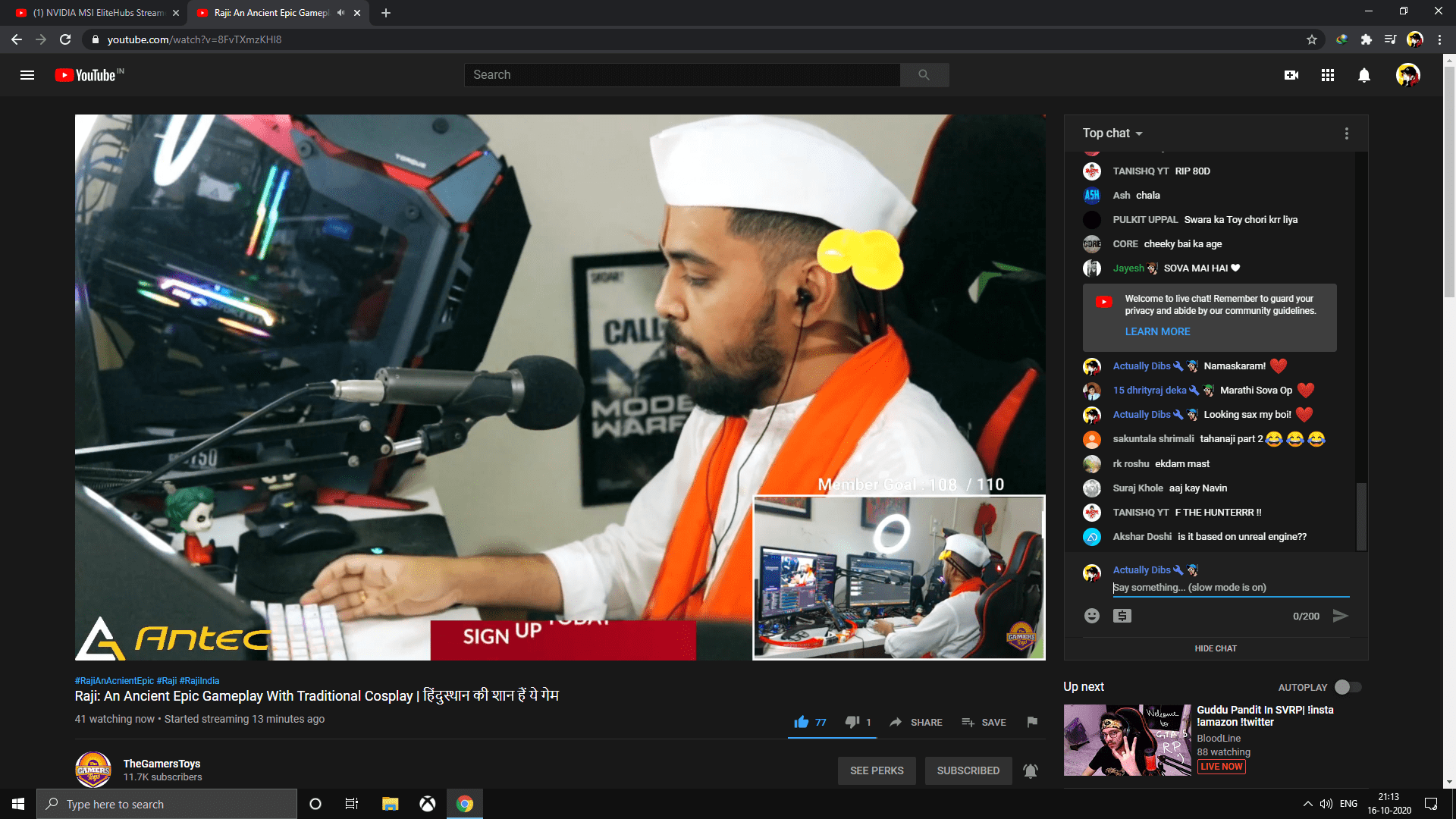Toggle channel notification bell beside Subscribed
Image resolution: width=1456 pixels, height=819 pixels.
(1030, 770)
